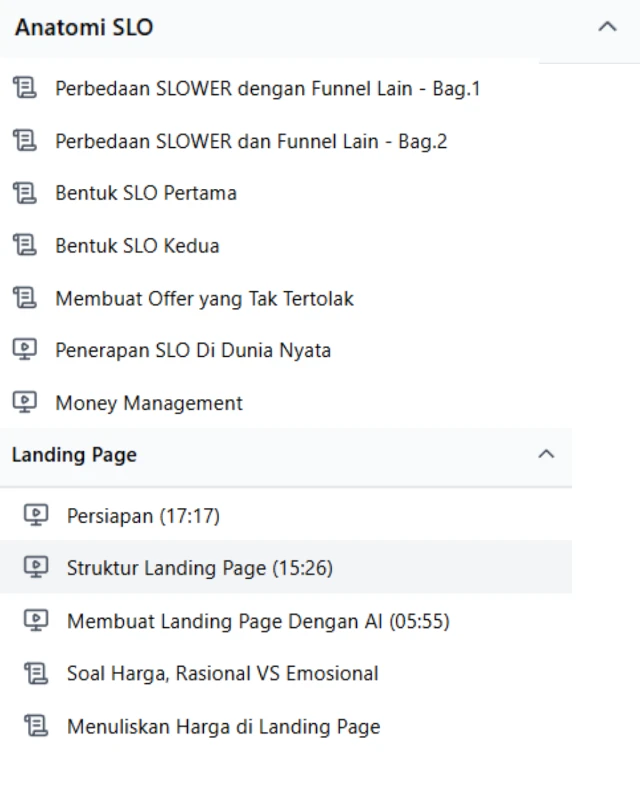Collapse the Anatomi SLO section
640x800 pixels.
coord(606,27)
